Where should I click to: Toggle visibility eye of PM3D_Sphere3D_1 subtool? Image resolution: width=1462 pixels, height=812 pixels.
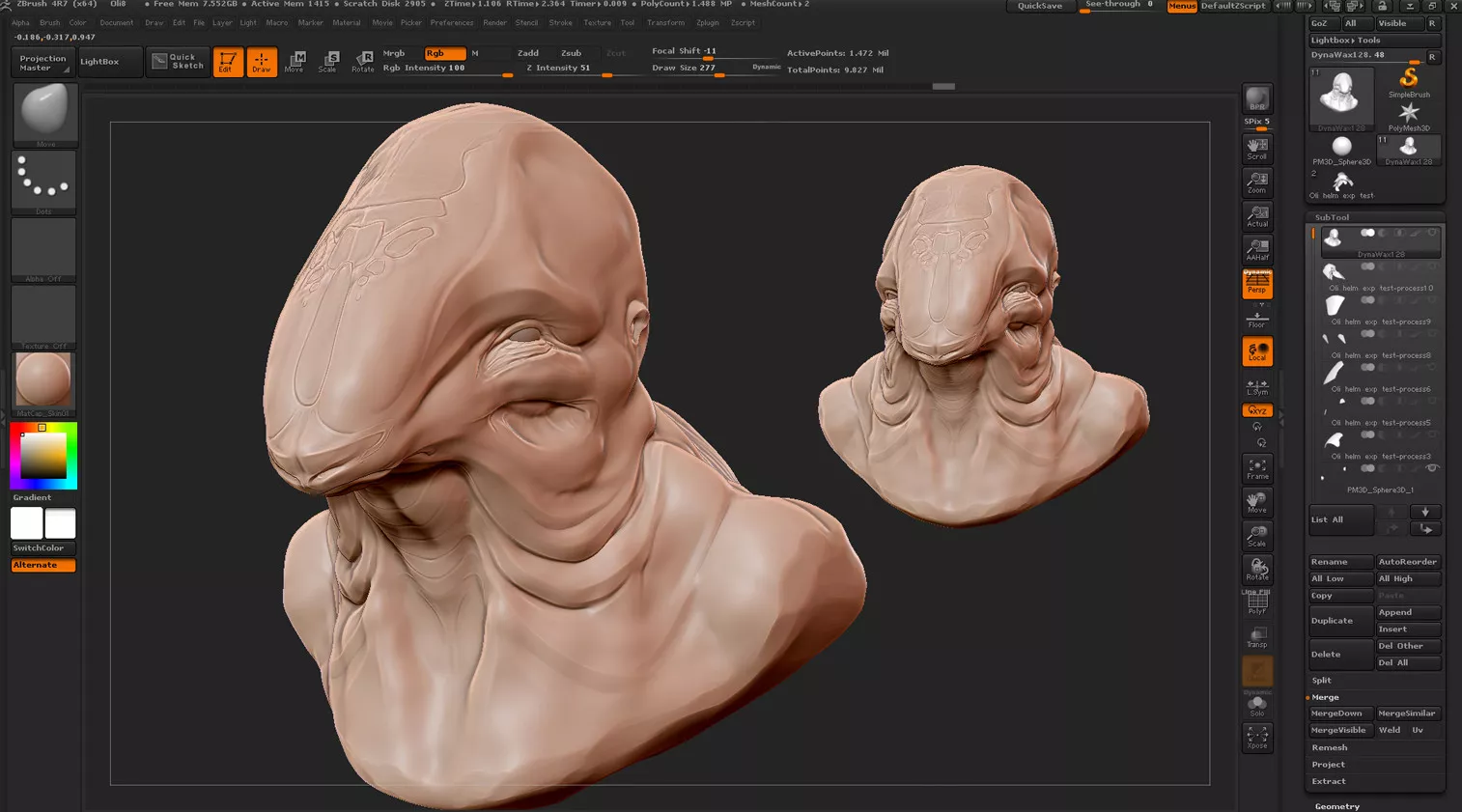[x=1432, y=468]
